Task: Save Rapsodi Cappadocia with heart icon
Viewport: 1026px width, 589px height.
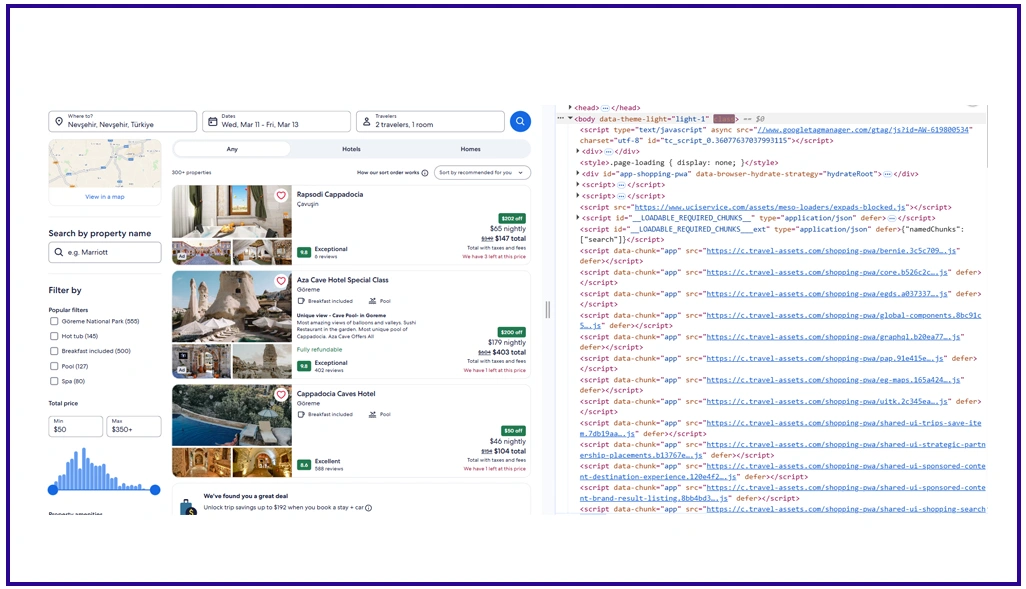Action: click(x=281, y=196)
